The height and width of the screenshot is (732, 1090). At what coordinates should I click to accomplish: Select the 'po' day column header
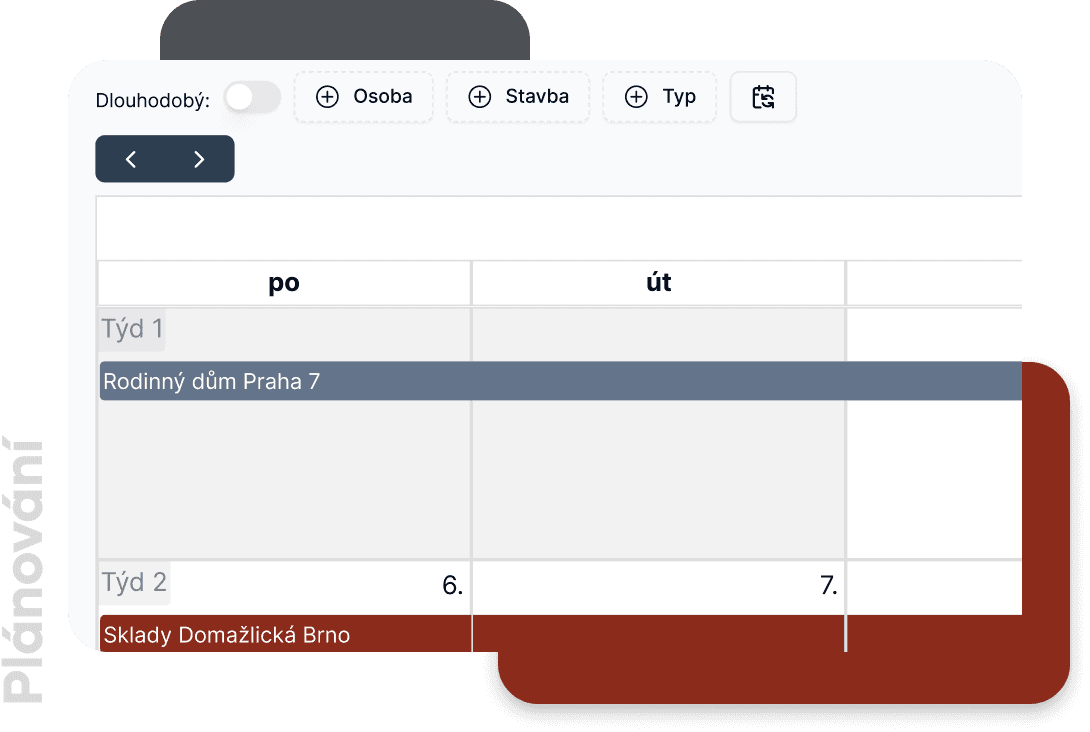pyautogui.click(x=284, y=283)
